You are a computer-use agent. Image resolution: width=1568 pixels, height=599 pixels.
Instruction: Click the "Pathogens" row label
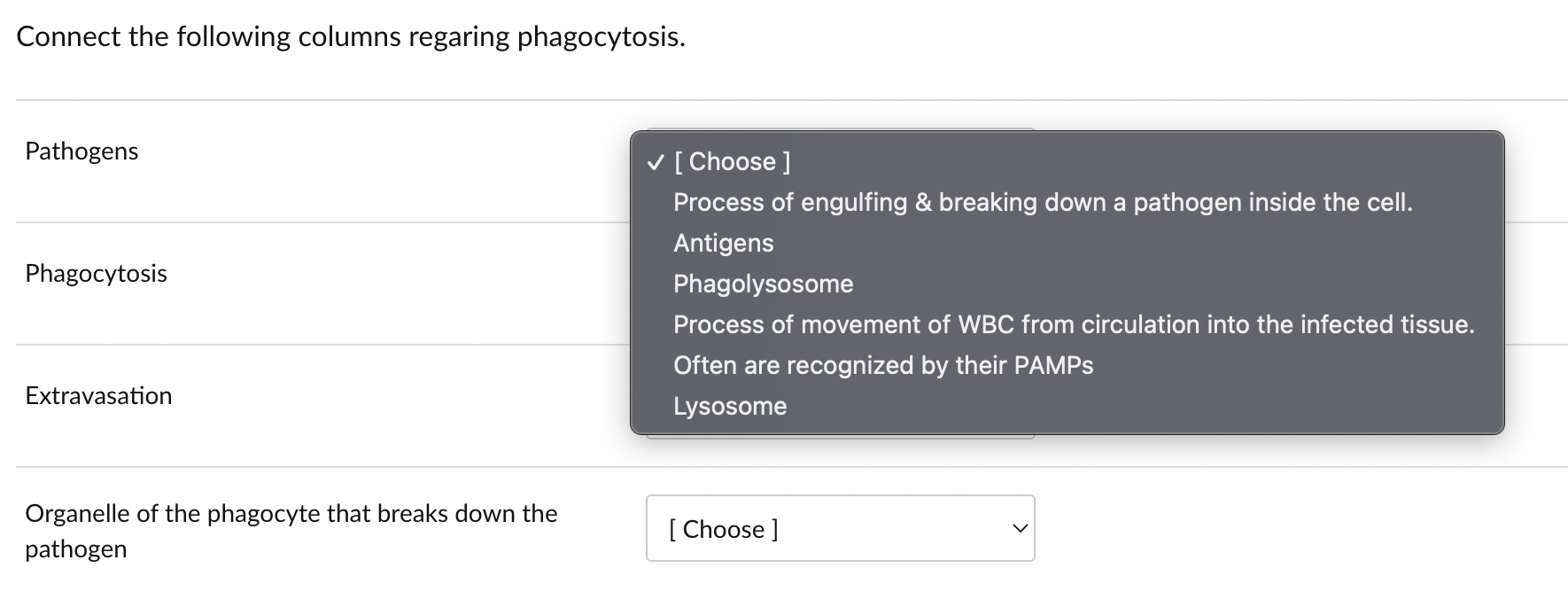81,152
